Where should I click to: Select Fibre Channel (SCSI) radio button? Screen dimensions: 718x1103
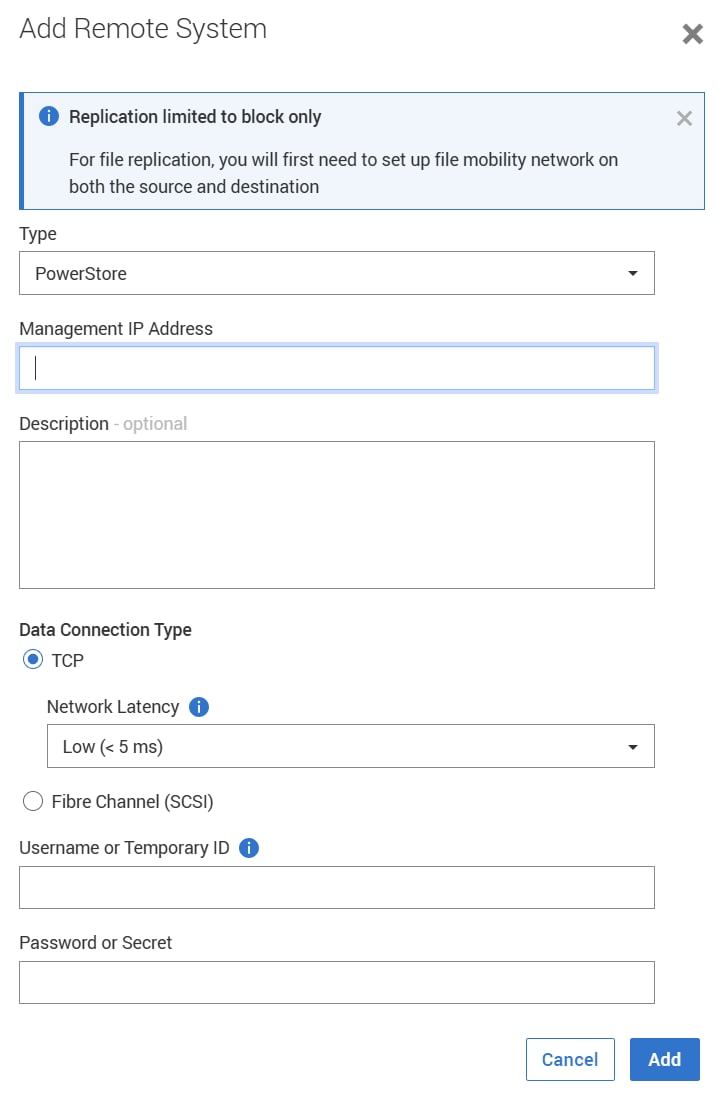pyautogui.click(x=33, y=801)
